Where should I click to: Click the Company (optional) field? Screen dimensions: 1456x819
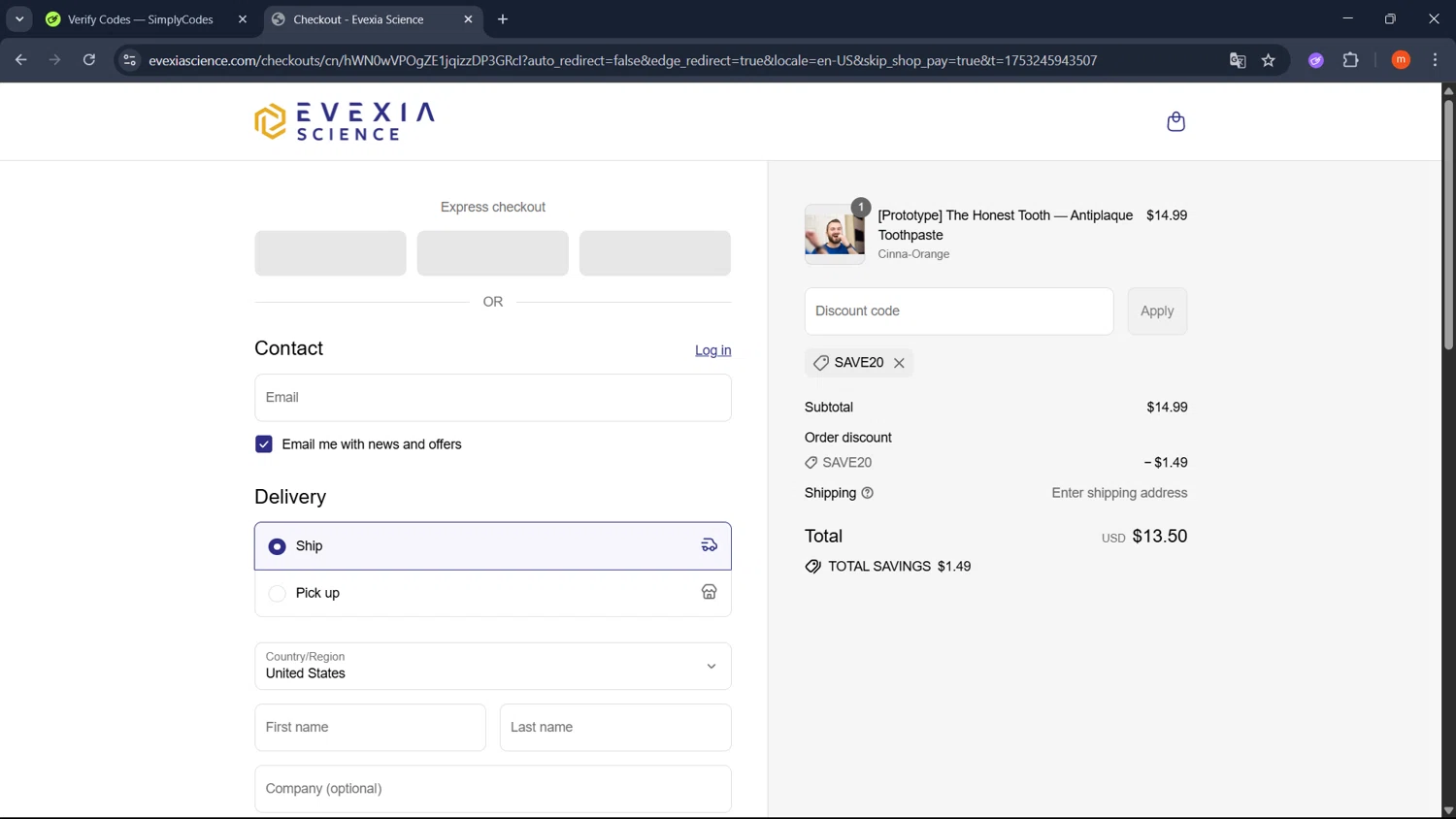493,789
